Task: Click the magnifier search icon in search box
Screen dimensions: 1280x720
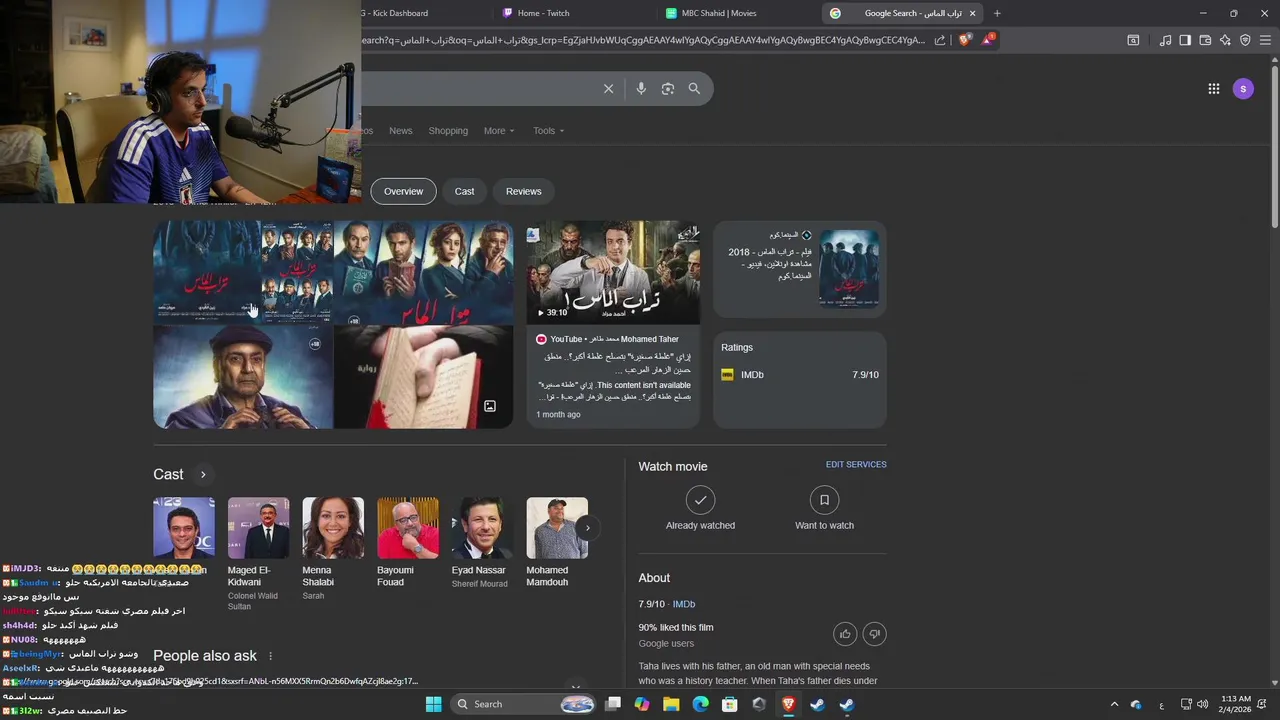Action: coord(694,89)
